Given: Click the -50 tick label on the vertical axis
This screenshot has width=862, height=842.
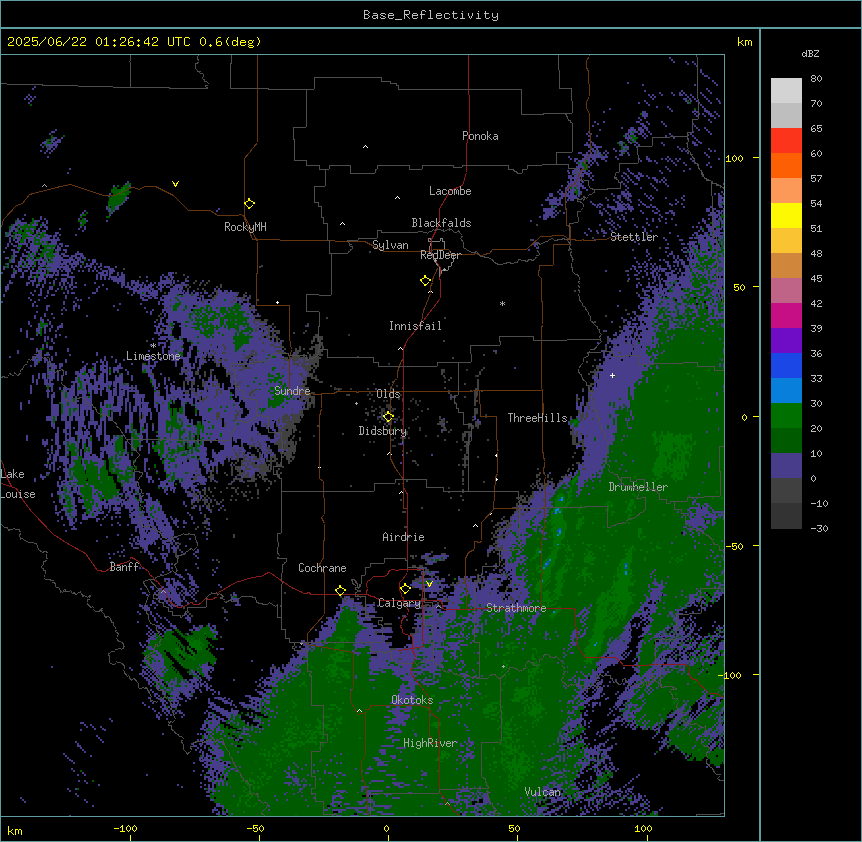Looking at the screenshot, I should (x=735, y=546).
